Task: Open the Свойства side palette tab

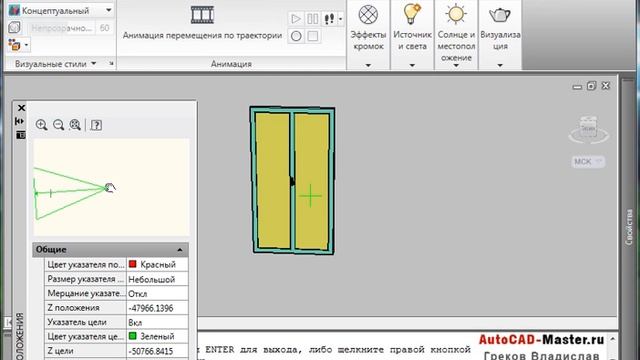Action: point(629,227)
